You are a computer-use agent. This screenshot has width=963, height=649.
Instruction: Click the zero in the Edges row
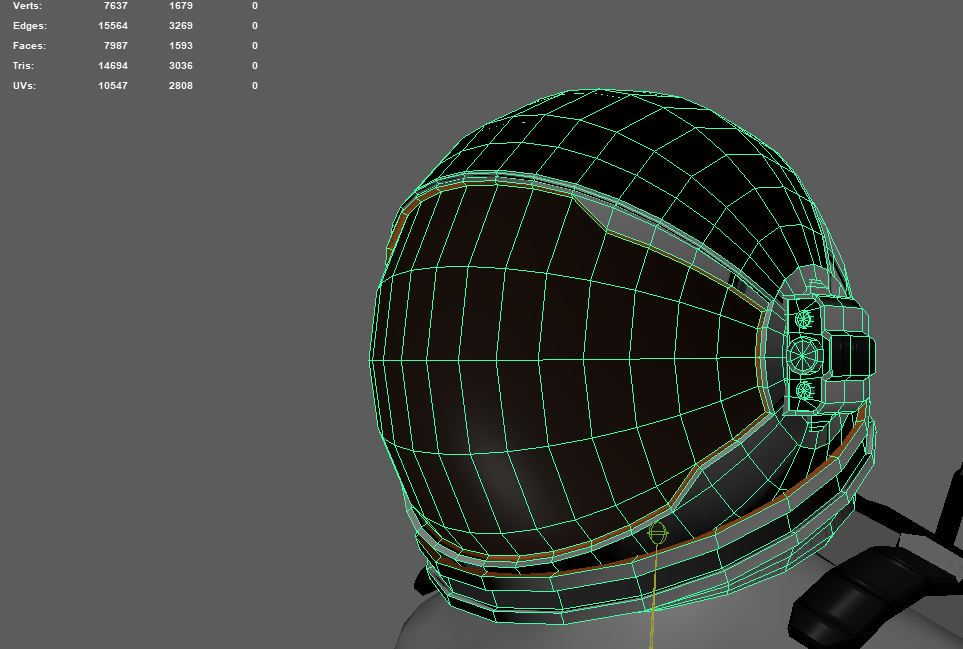coord(255,26)
